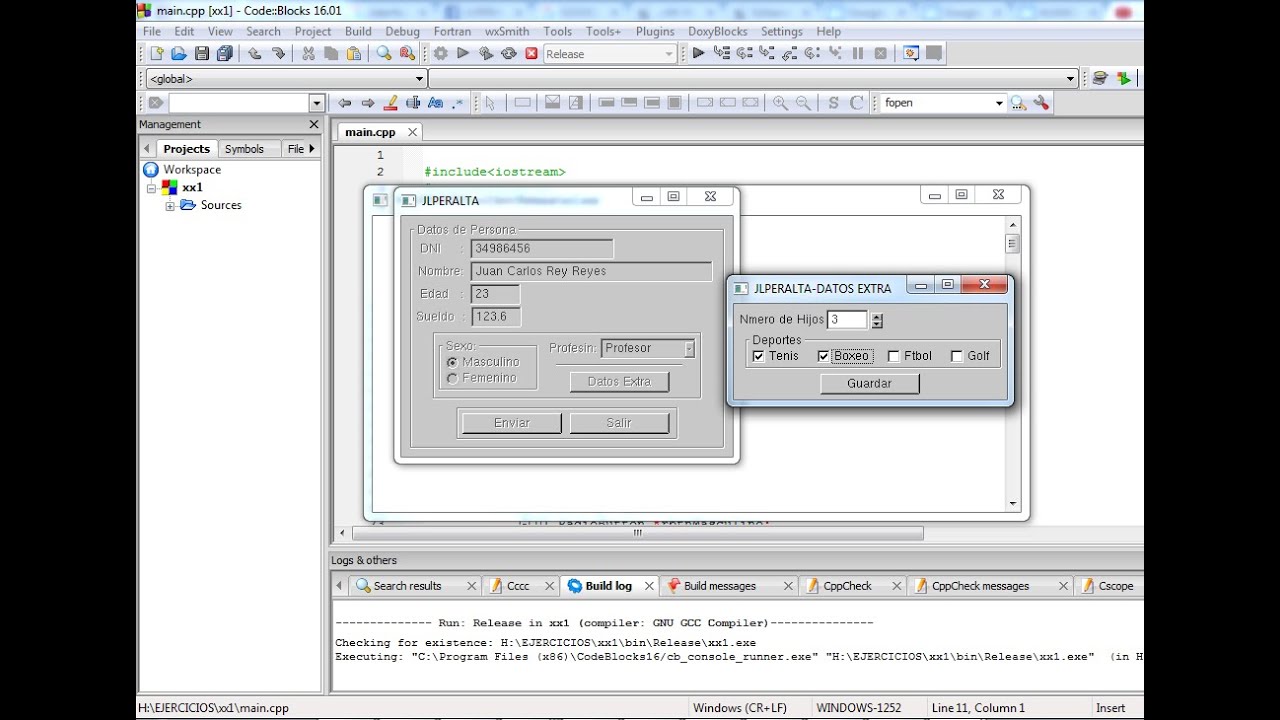Open debugging windows icon in debugger toolbar
The width and height of the screenshot is (1280, 720).
pyautogui.click(x=911, y=54)
